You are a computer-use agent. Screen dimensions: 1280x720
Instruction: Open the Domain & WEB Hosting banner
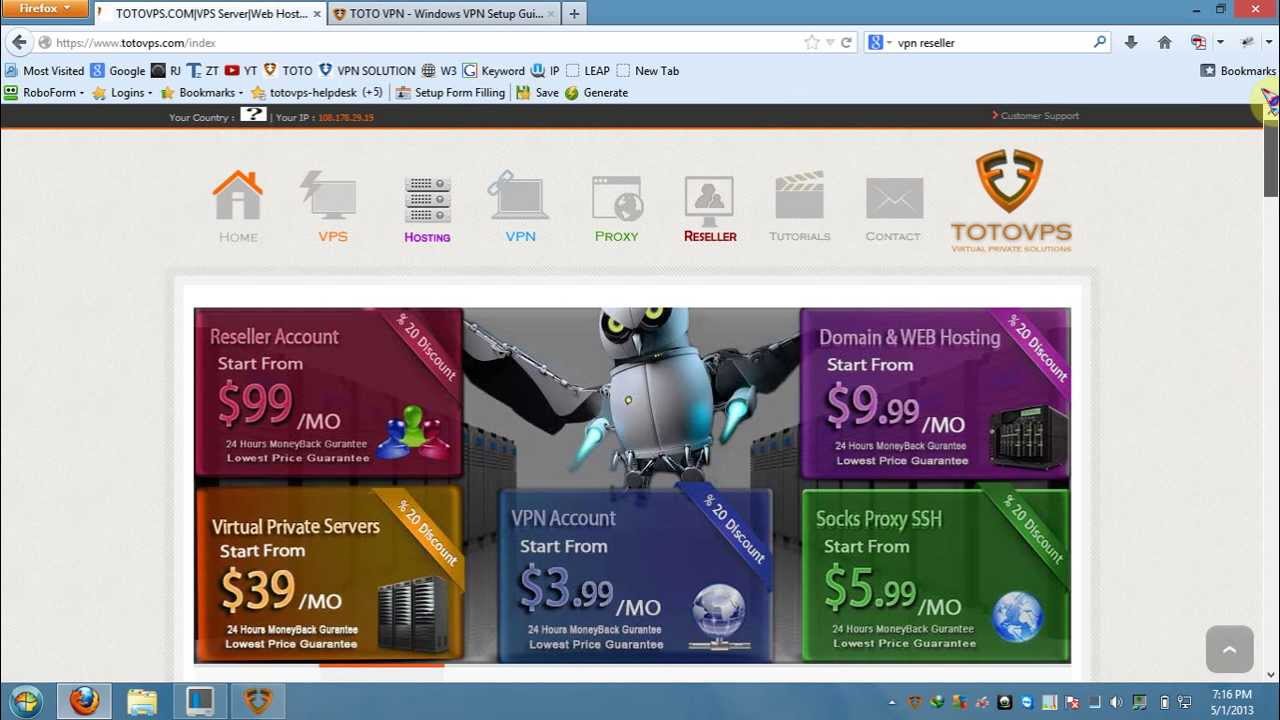[935, 393]
